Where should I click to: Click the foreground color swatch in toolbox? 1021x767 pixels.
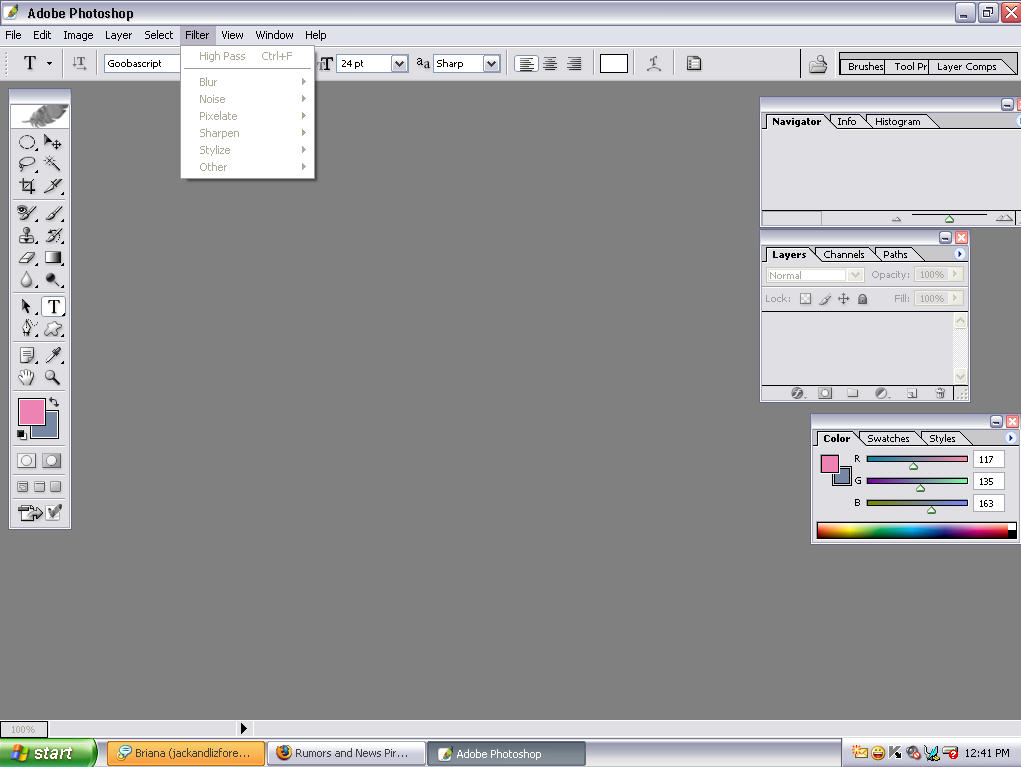pyautogui.click(x=31, y=411)
